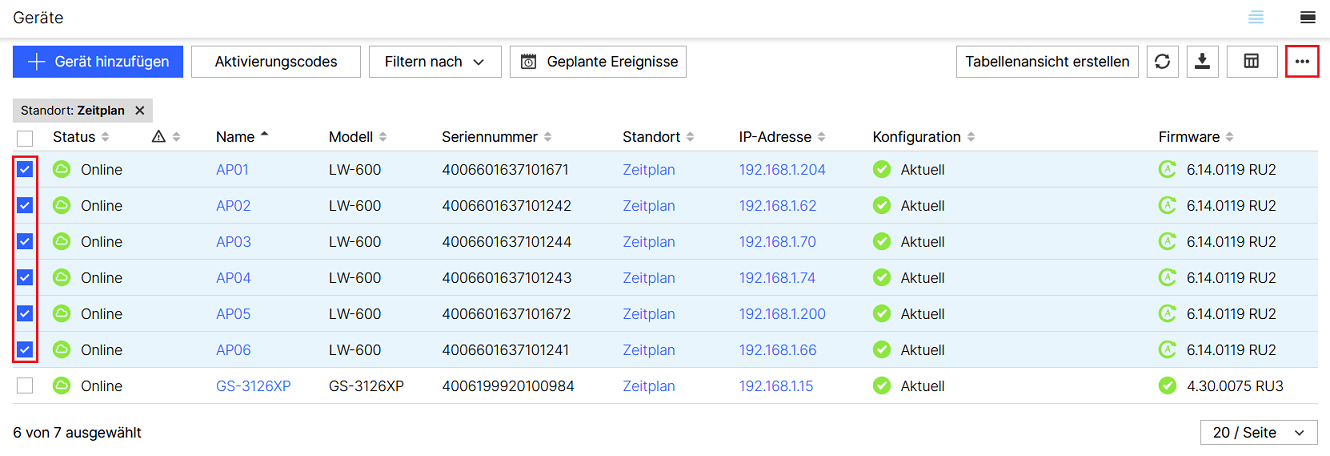Toggle the select-all header checkbox

(x=25, y=138)
